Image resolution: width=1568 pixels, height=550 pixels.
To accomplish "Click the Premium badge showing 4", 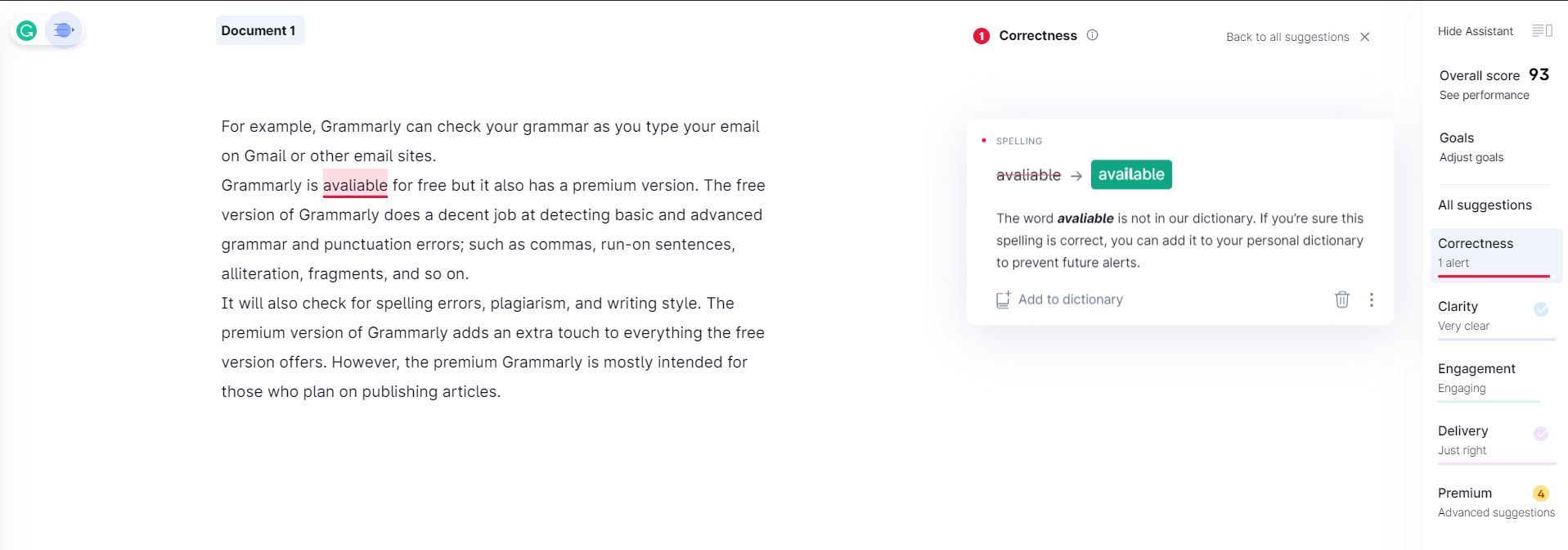I will 1541,493.
